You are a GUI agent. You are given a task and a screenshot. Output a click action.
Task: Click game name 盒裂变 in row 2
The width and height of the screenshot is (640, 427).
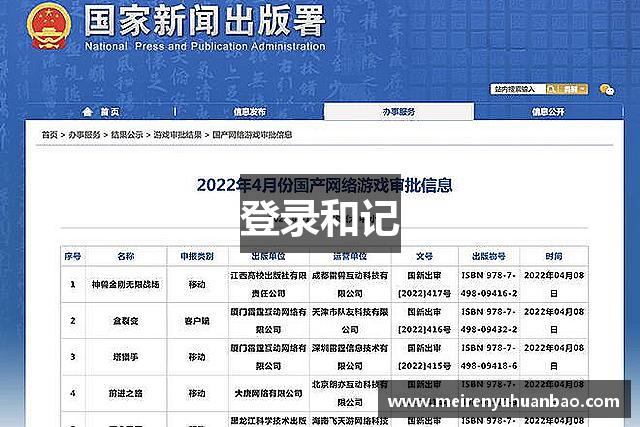point(126,321)
